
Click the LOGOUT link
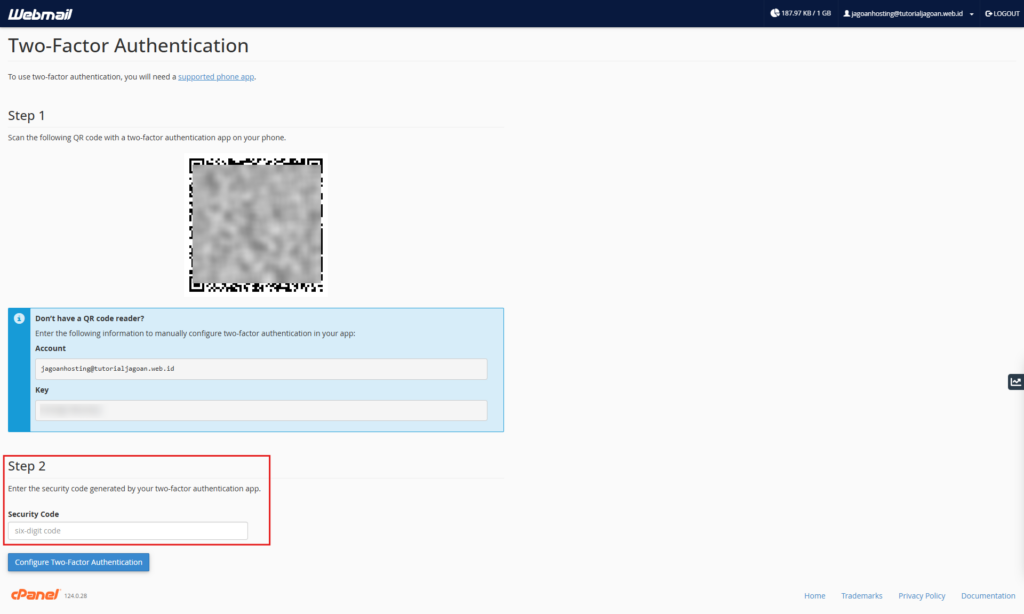pyautogui.click(x=1002, y=14)
